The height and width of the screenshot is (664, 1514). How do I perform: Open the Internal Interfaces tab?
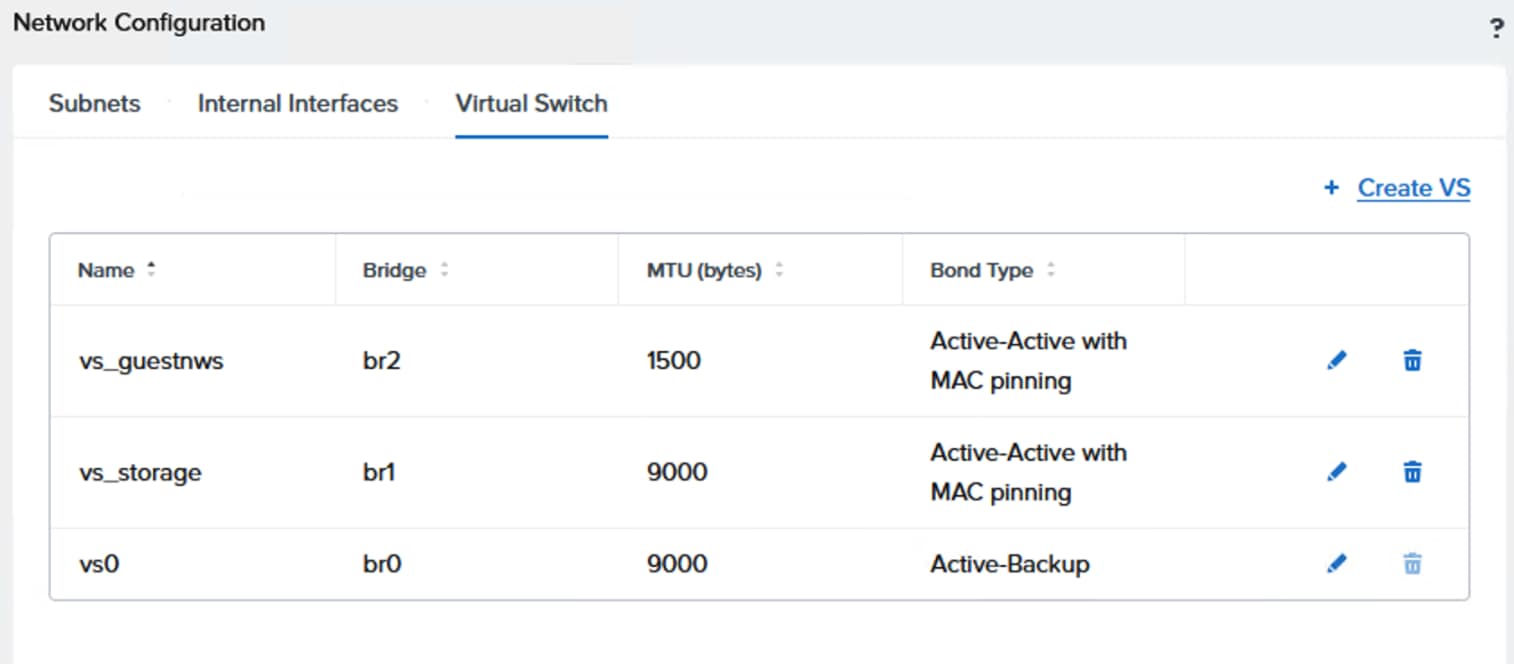tap(298, 103)
